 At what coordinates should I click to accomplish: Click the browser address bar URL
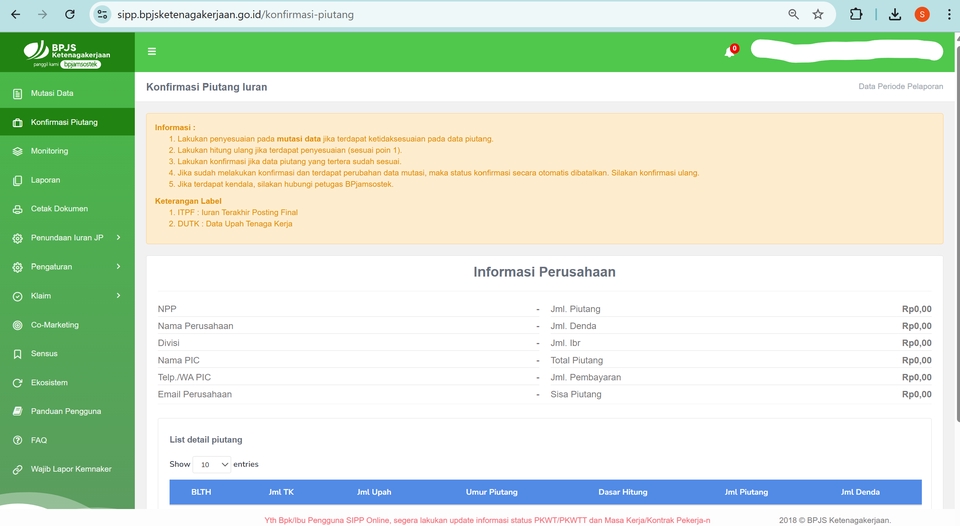coord(235,14)
